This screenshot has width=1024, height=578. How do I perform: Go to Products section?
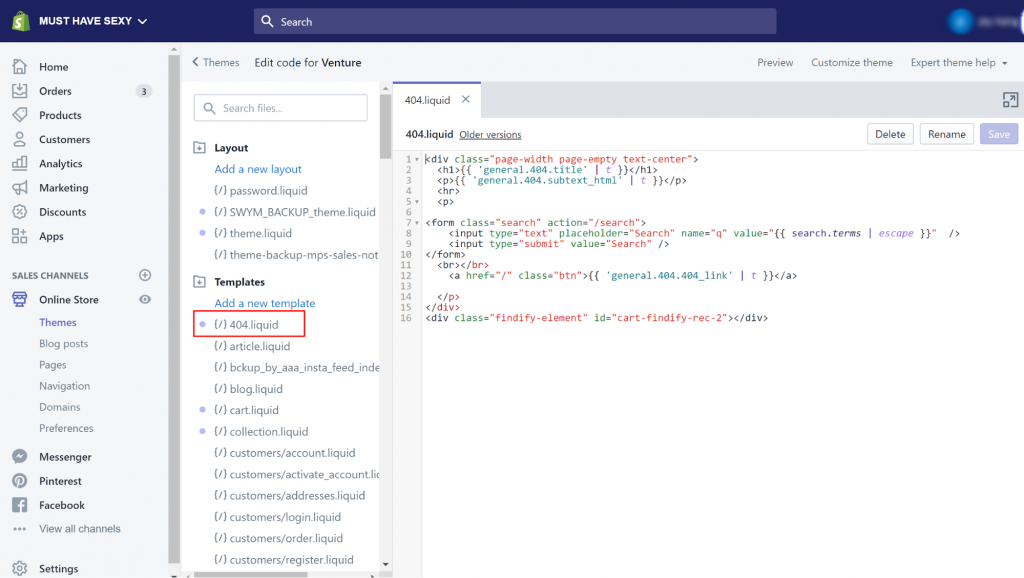tap(60, 115)
